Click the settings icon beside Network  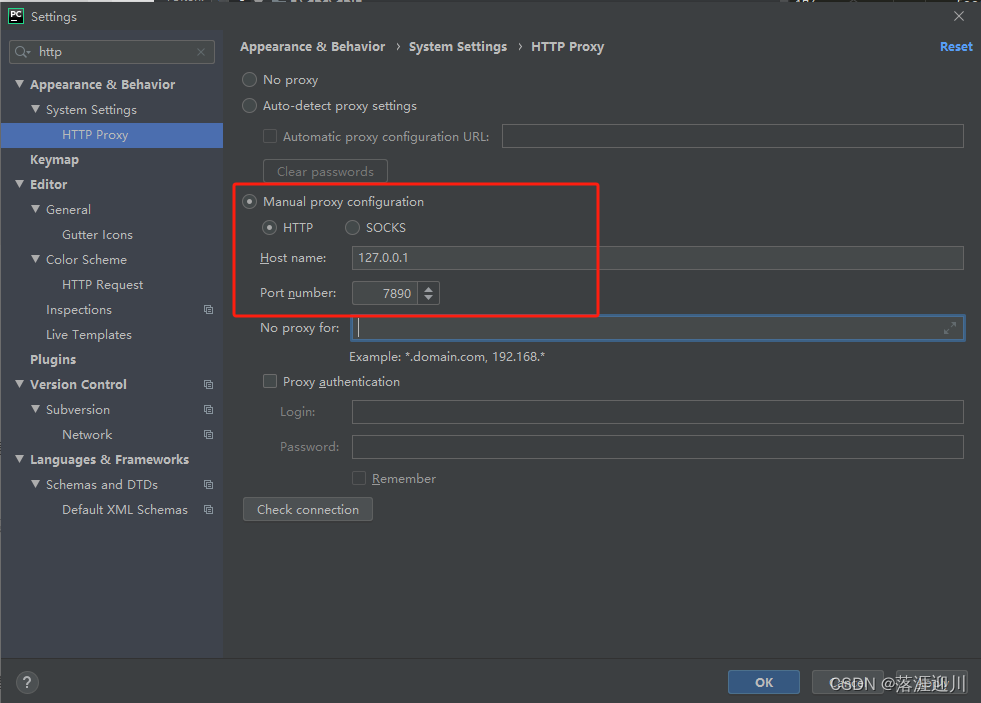coord(208,434)
